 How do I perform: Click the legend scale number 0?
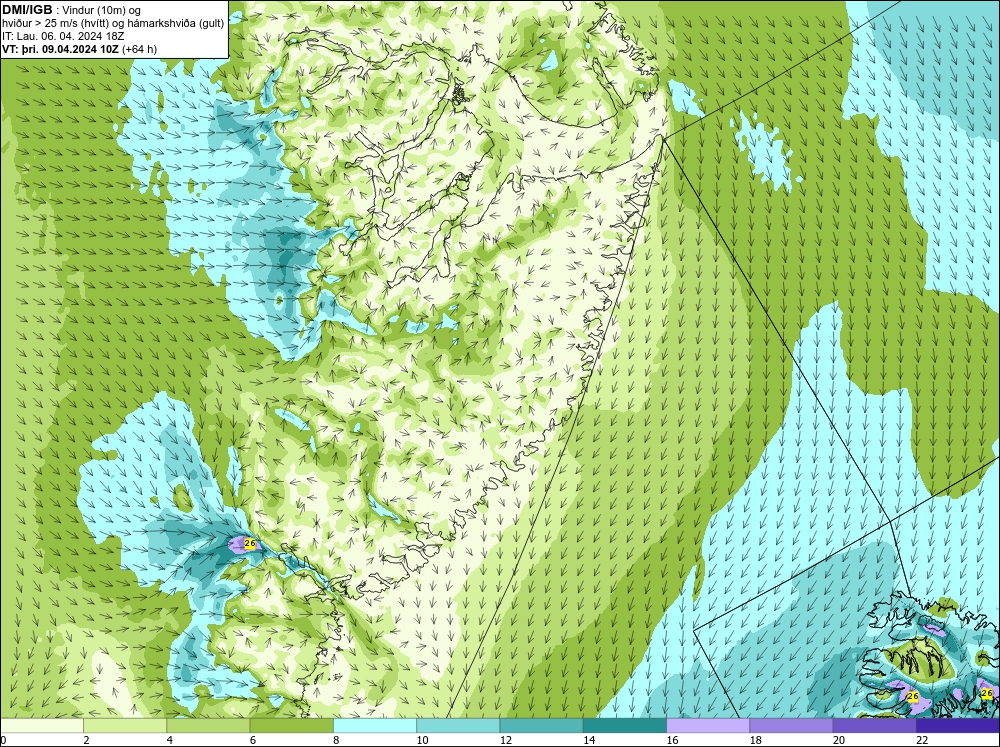point(3,740)
